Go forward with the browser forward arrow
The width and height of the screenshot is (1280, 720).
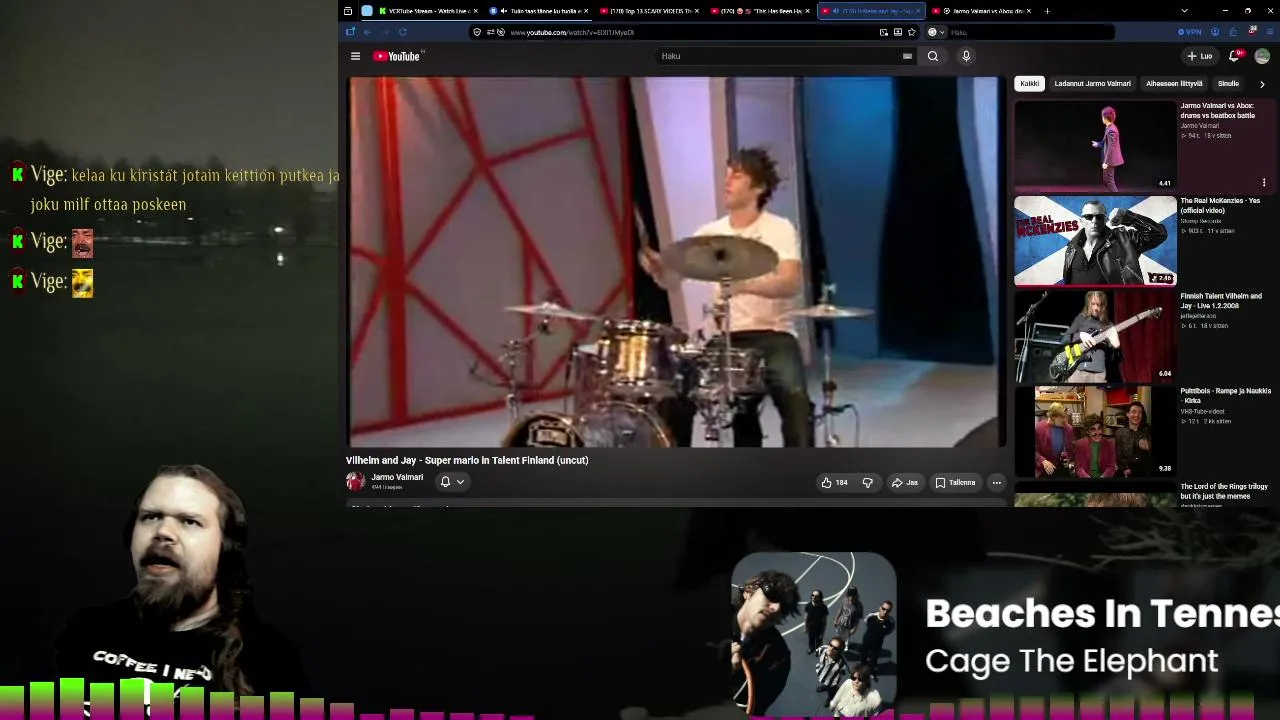(385, 32)
